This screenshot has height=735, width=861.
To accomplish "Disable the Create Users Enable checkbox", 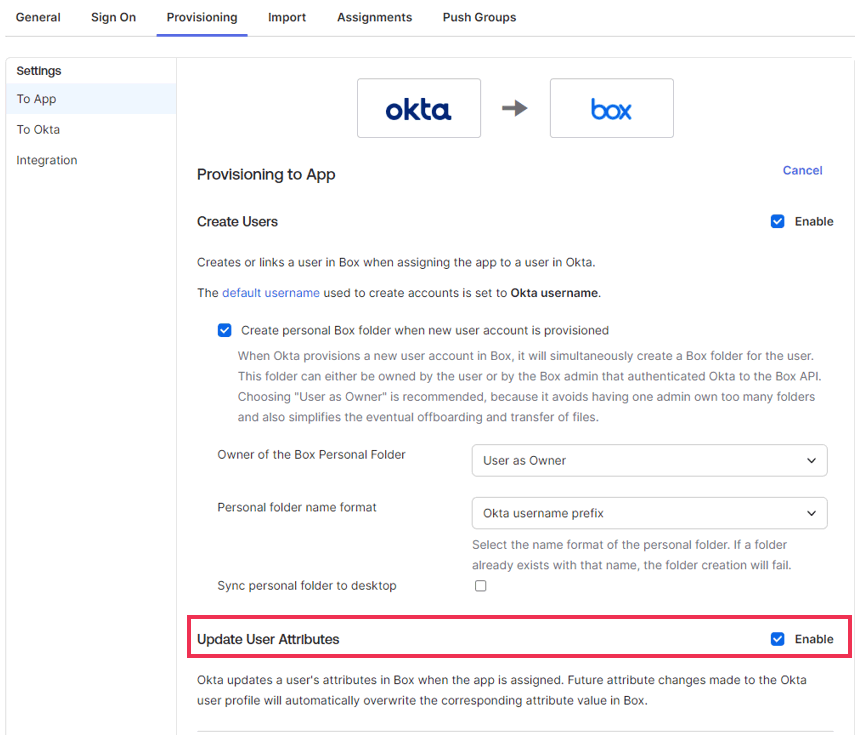I will tap(778, 221).
